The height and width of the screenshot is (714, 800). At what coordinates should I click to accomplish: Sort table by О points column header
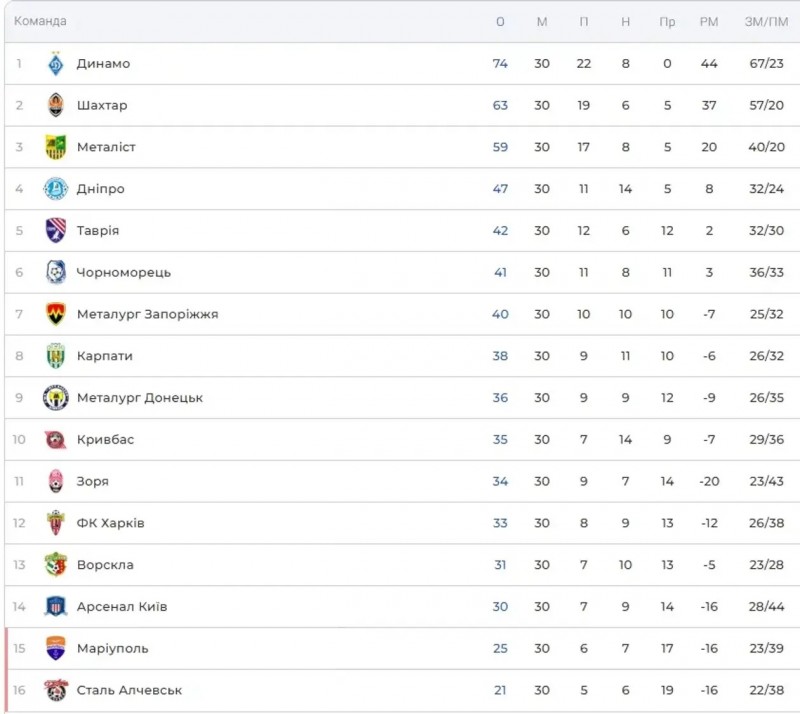click(x=500, y=22)
